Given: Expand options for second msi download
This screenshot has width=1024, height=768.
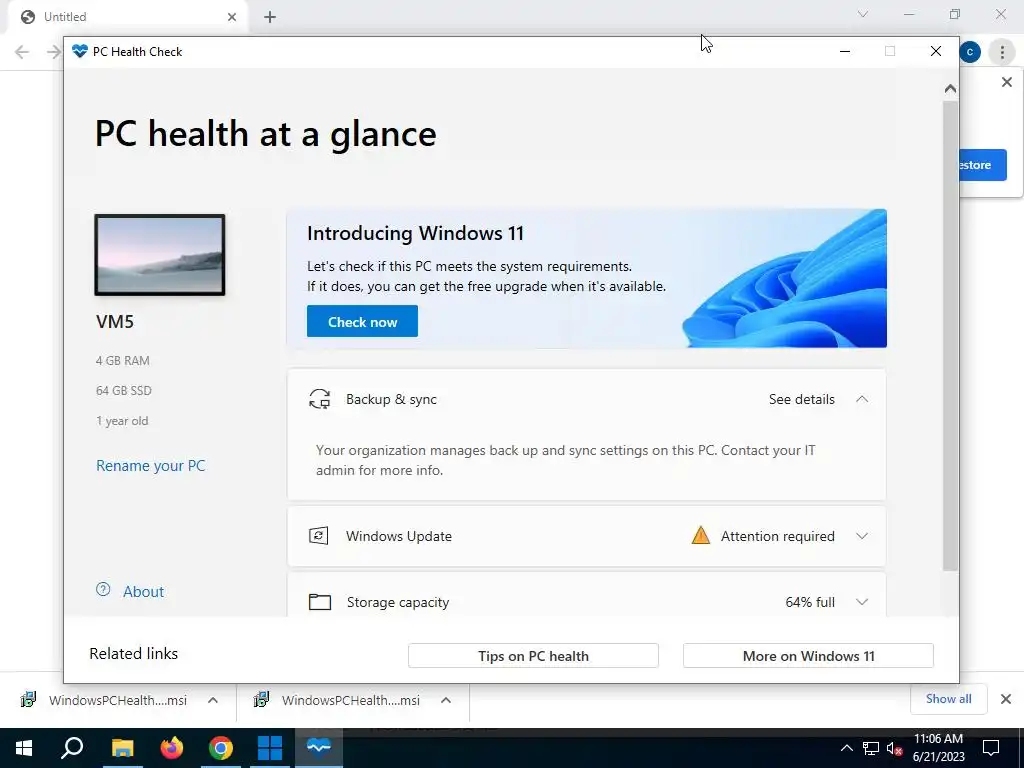Looking at the screenshot, I should (446, 700).
